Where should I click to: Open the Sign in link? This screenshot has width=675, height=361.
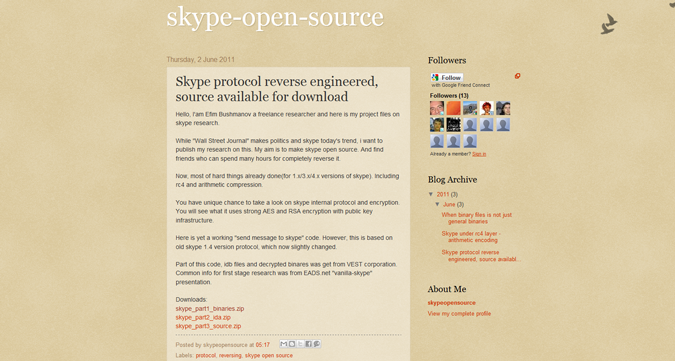pos(479,154)
